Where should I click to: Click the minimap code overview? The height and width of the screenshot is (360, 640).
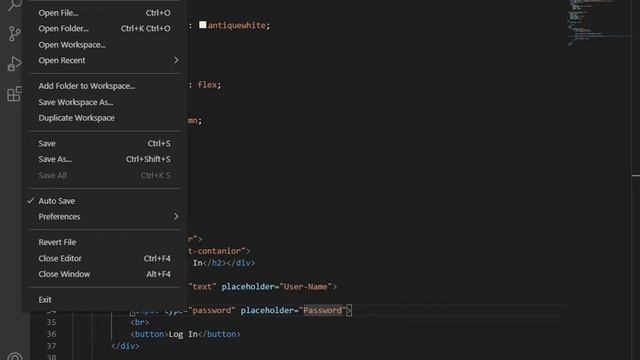[x=598, y=22]
